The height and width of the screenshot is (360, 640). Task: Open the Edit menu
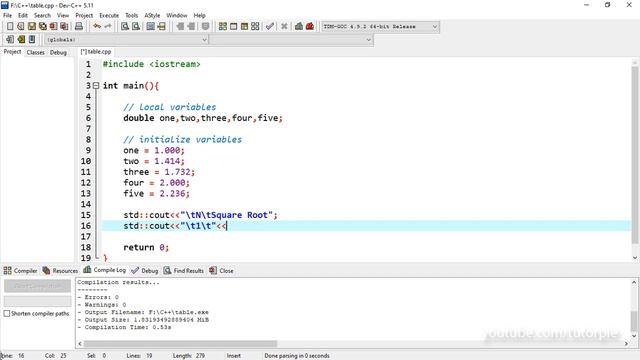tap(23, 15)
